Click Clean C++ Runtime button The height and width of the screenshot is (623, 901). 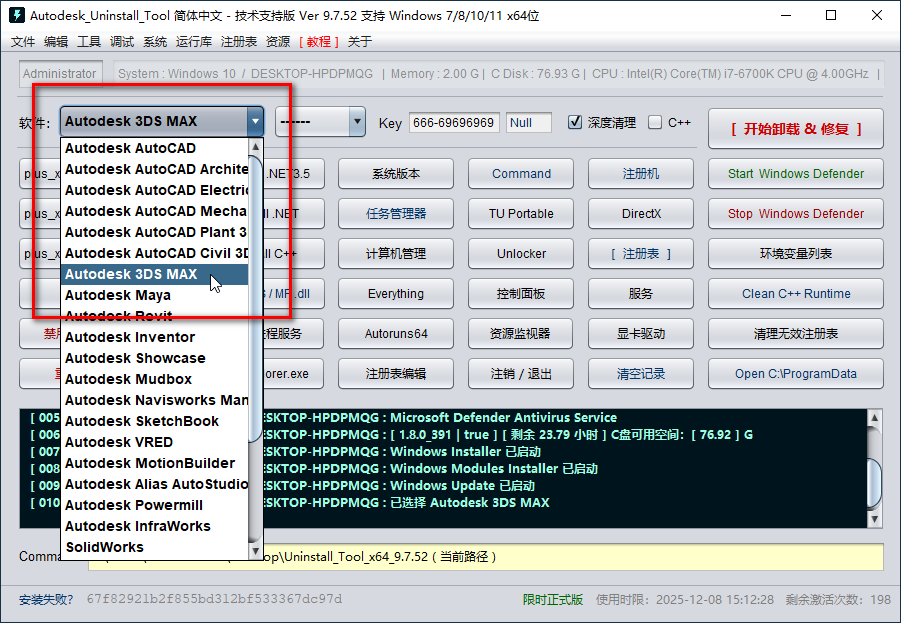tap(795, 294)
